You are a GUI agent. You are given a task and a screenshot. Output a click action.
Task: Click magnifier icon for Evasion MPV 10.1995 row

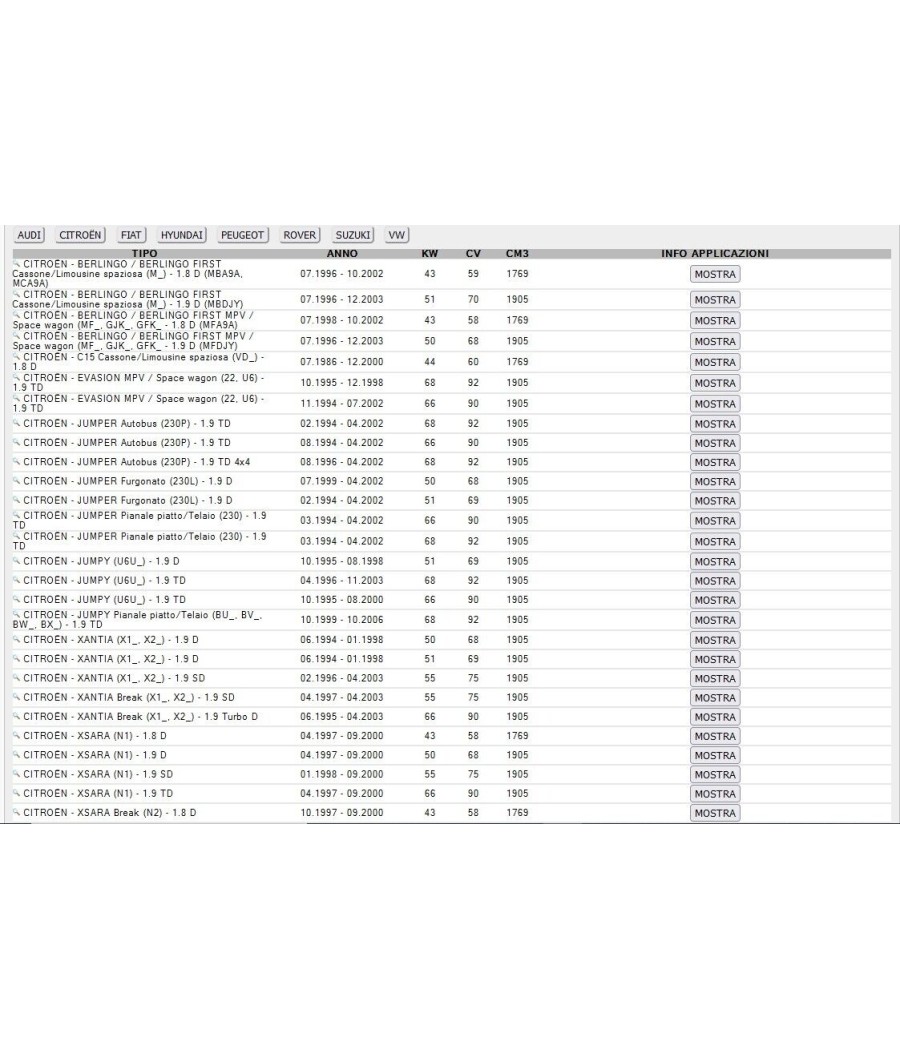coord(17,378)
